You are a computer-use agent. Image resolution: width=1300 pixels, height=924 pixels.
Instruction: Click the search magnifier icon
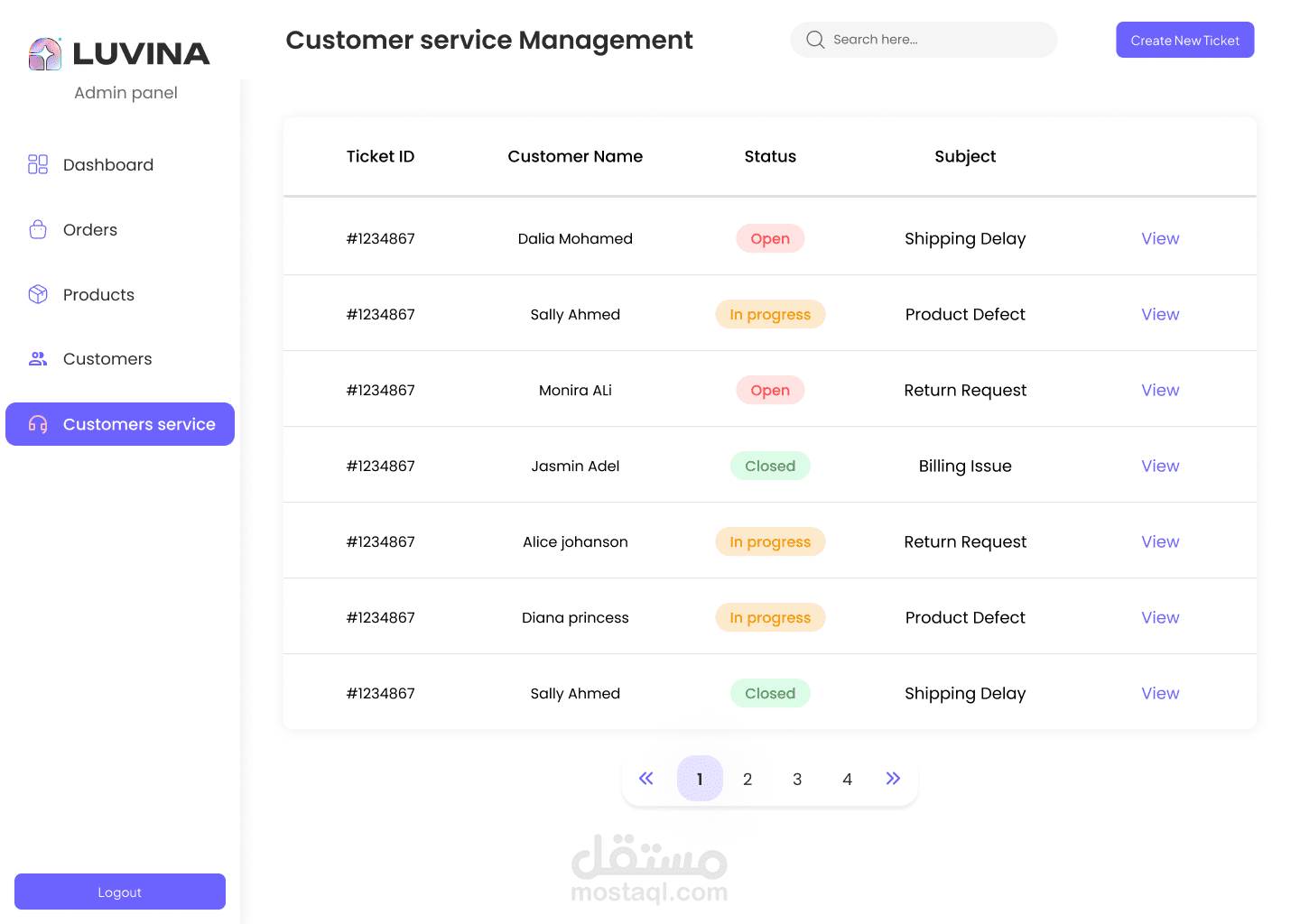[x=815, y=40]
